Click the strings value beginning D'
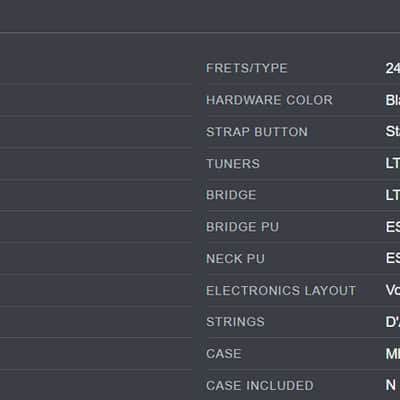 pyautogui.click(x=393, y=322)
